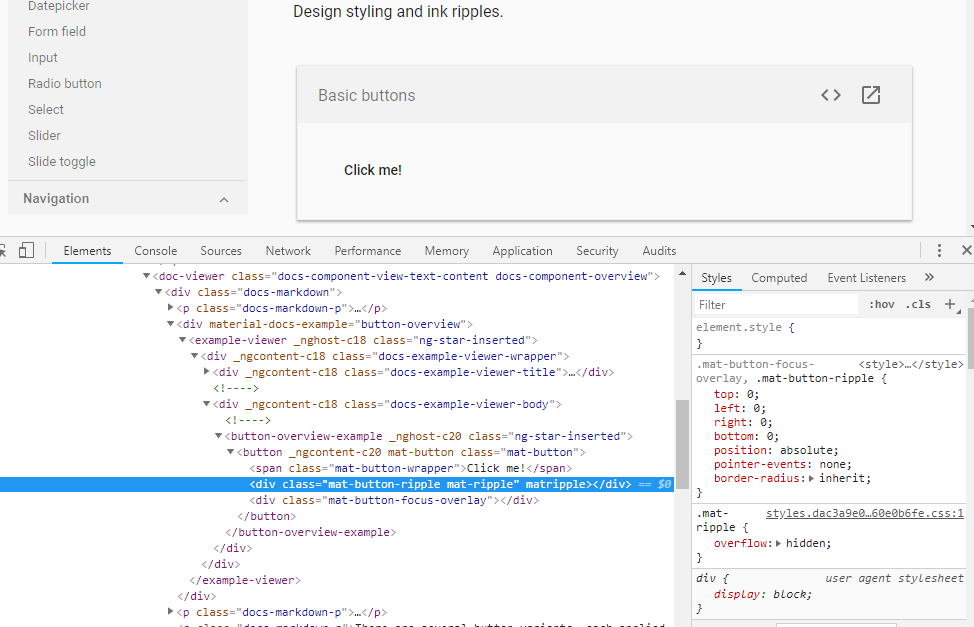The width and height of the screenshot is (974, 627).
Task: Collapse the button-overview-example tree node
Action: coord(218,435)
